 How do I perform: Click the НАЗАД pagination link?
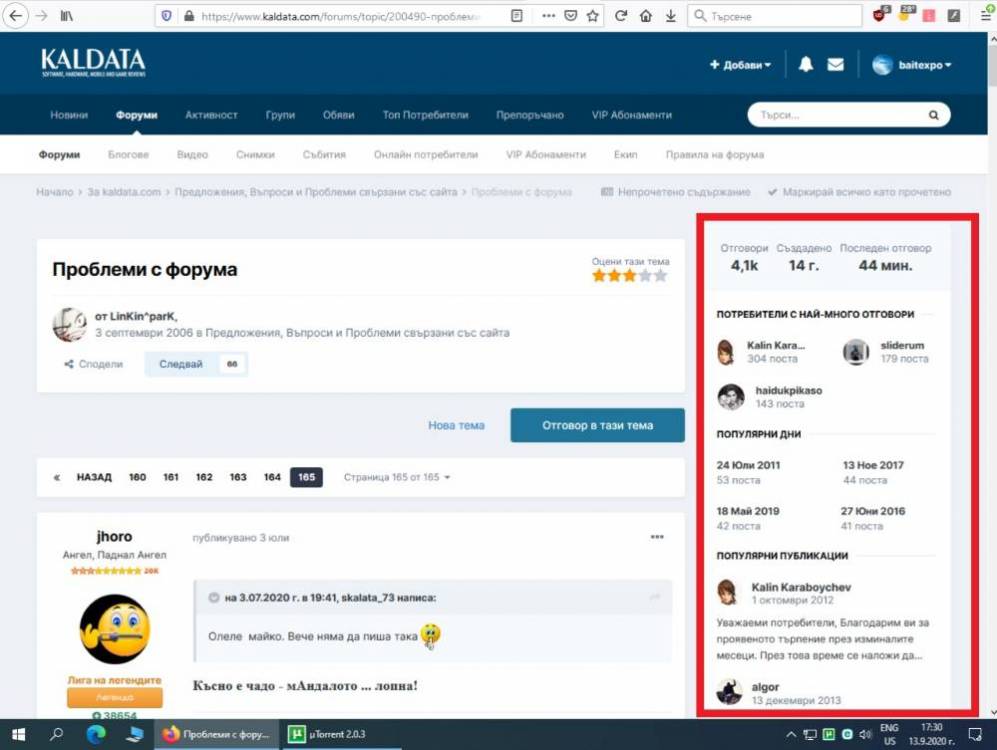[94, 477]
